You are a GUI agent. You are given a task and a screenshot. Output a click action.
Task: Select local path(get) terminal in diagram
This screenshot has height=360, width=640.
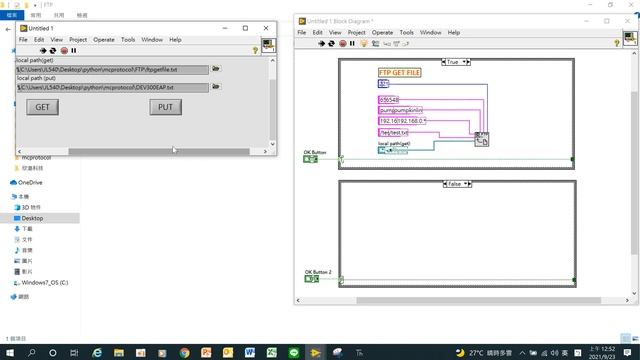pos(392,150)
